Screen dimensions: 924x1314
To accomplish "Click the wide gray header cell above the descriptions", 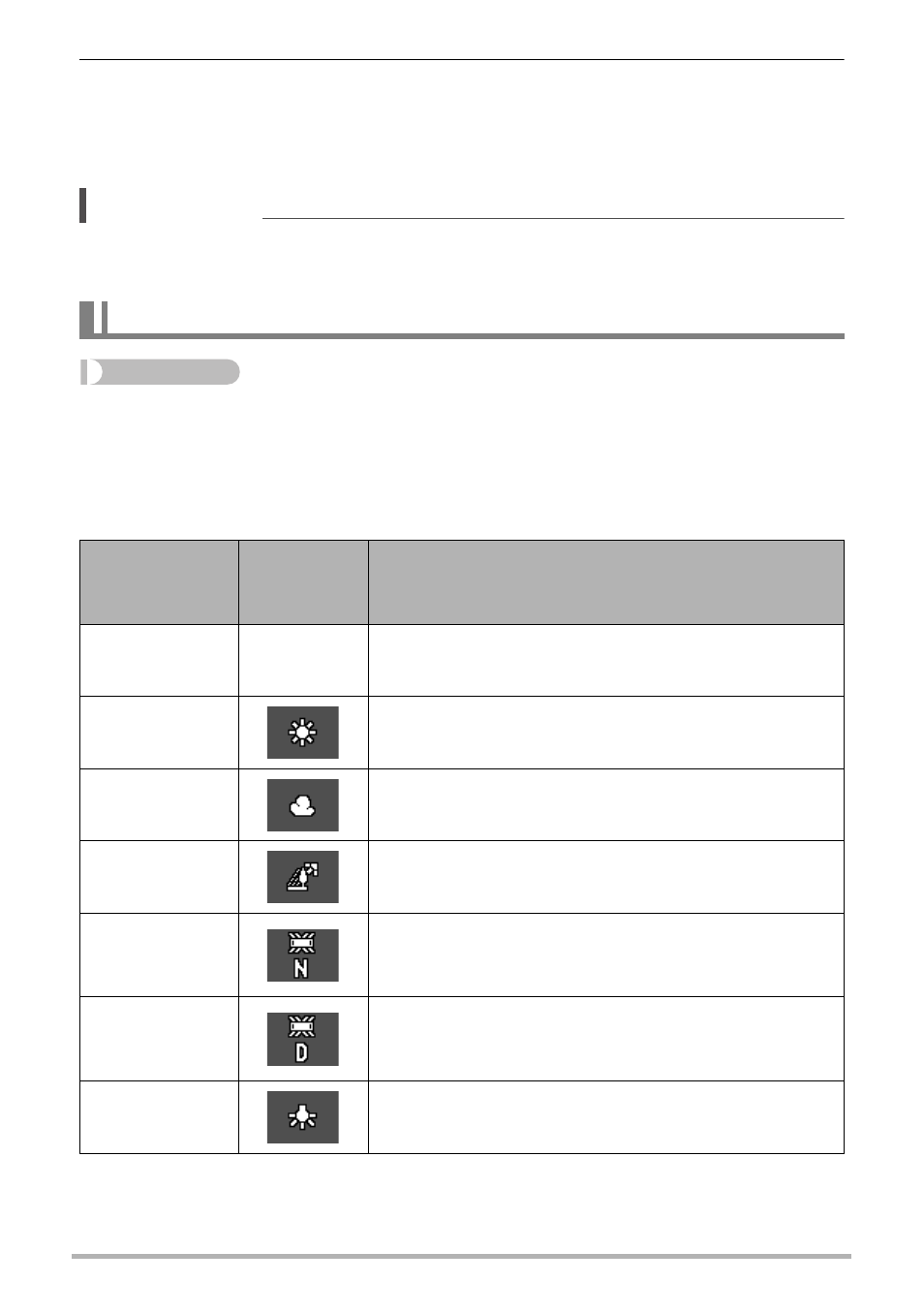I will (x=605, y=582).
